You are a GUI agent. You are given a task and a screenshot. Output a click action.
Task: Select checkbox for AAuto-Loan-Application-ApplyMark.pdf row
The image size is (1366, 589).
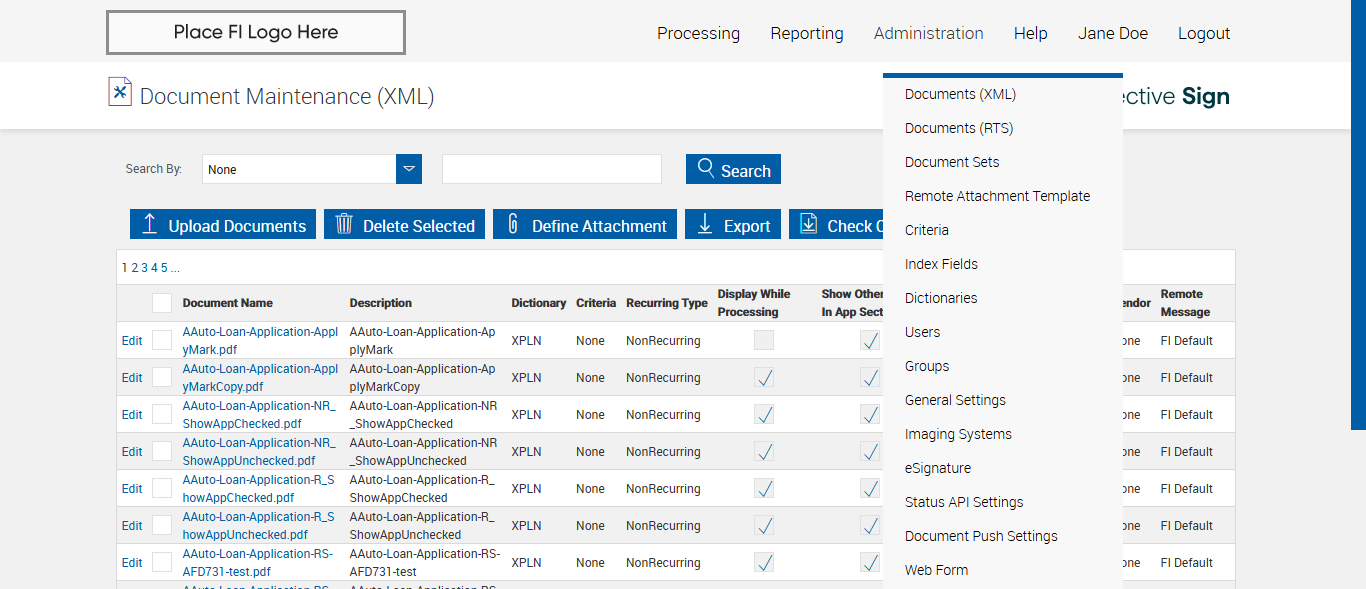pyautogui.click(x=162, y=340)
